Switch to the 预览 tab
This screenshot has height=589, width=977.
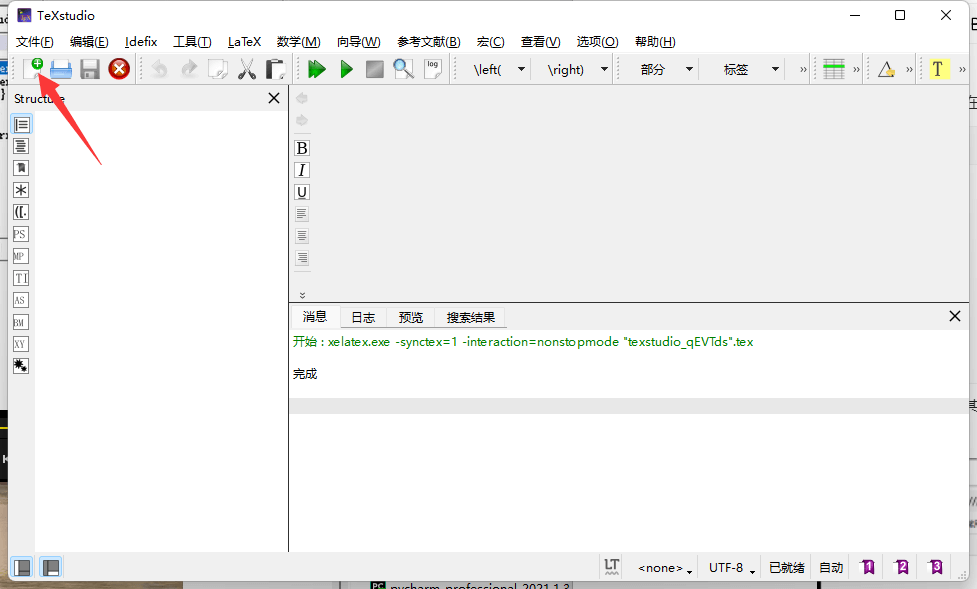coord(411,317)
